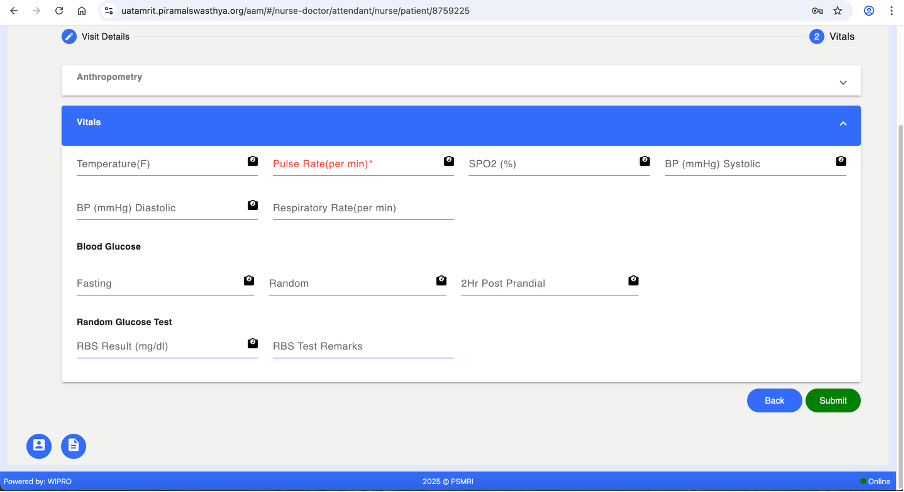This screenshot has width=904, height=492.
Task: Open the patient profile round button
Action: (x=38, y=446)
